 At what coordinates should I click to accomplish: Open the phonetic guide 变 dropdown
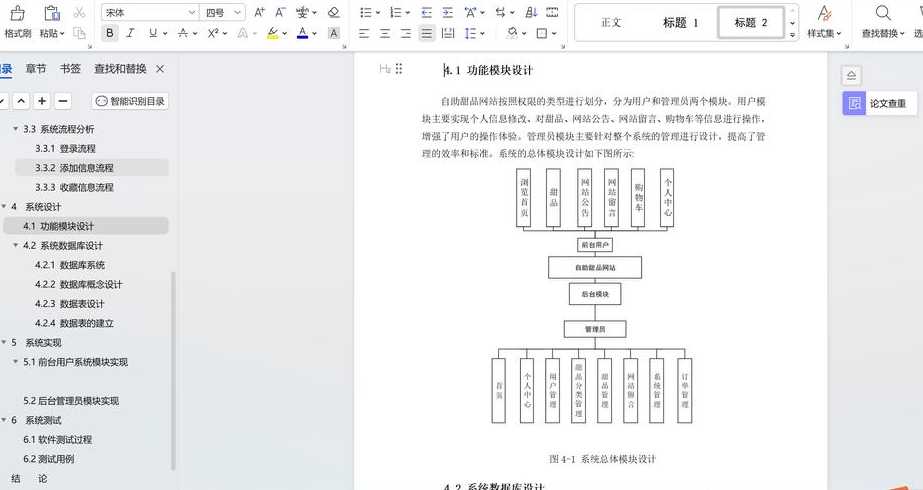315,12
